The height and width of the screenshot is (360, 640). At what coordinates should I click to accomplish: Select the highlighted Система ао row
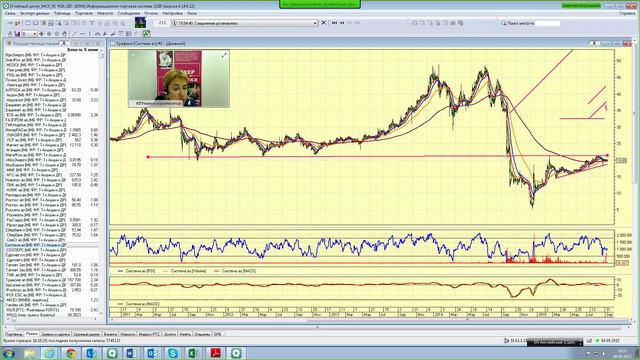(x=52, y=245)
